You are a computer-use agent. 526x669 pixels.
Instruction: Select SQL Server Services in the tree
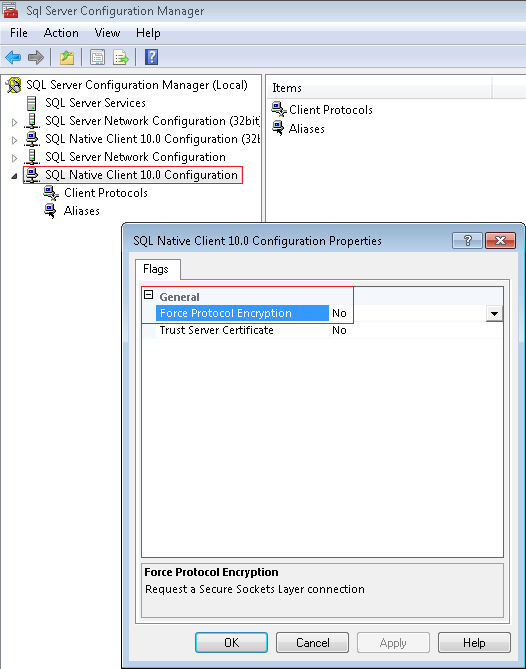[96, 103]
